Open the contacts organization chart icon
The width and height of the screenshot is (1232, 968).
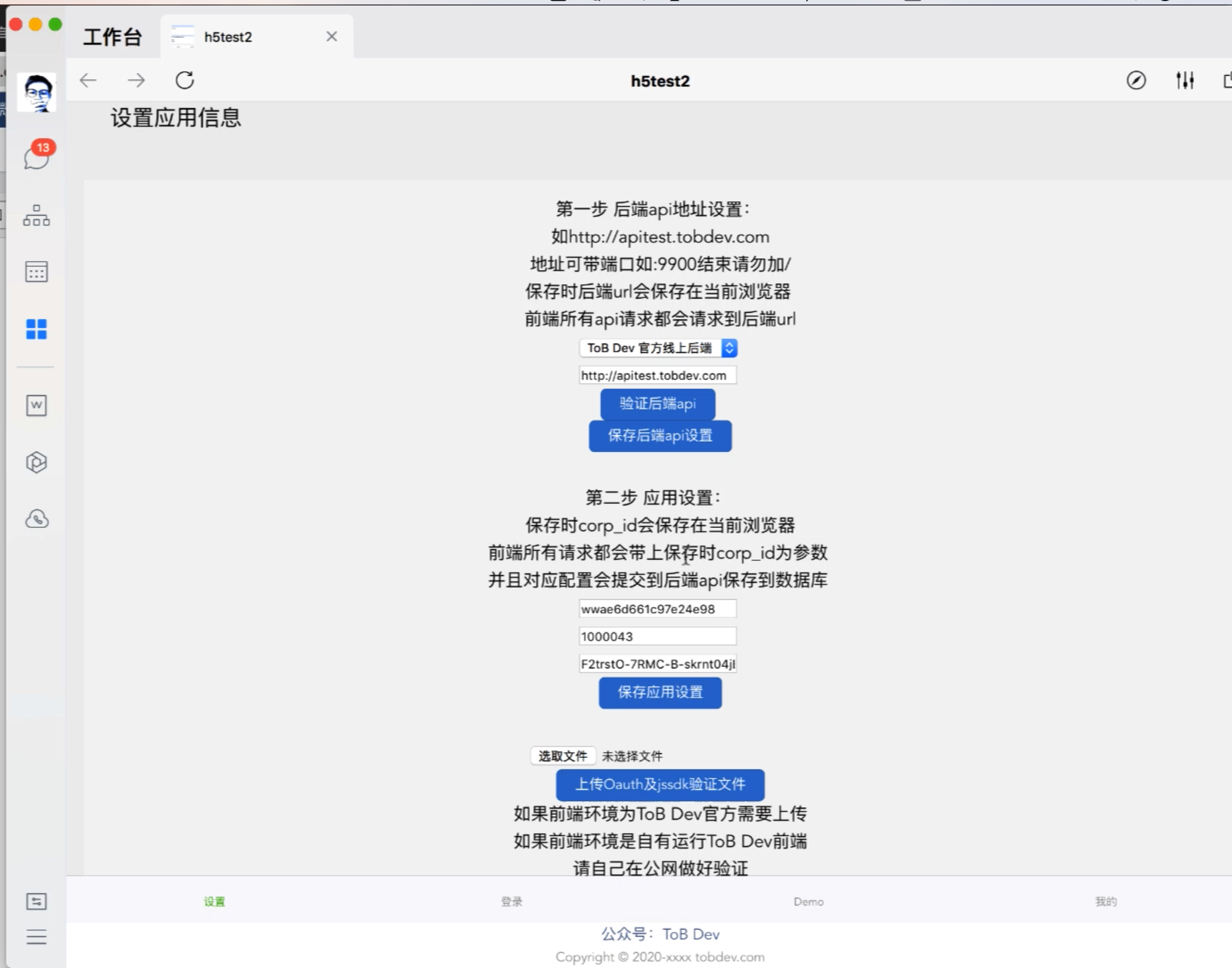click(x=36, y=215)
